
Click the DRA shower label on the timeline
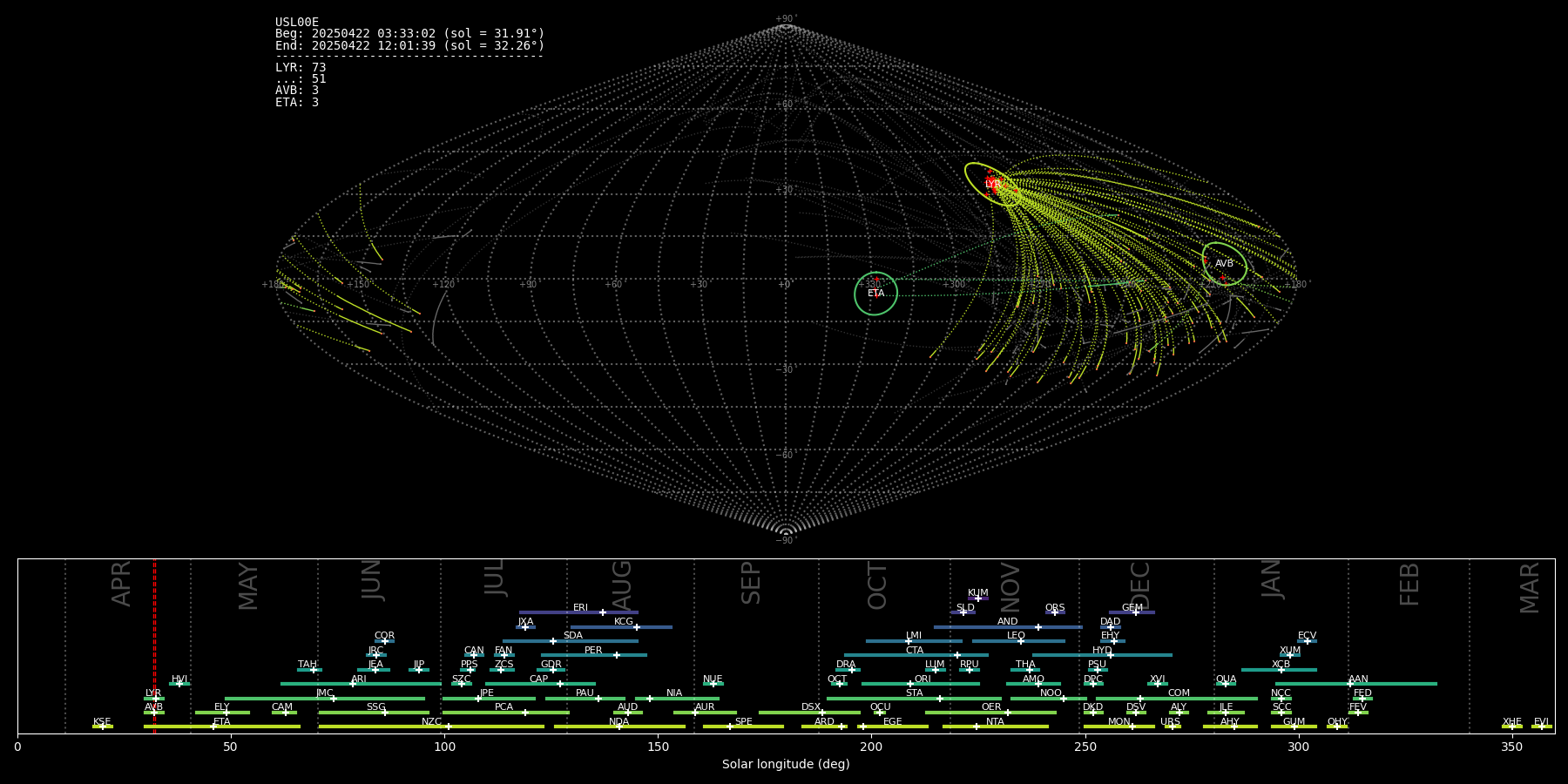point(846,665)
